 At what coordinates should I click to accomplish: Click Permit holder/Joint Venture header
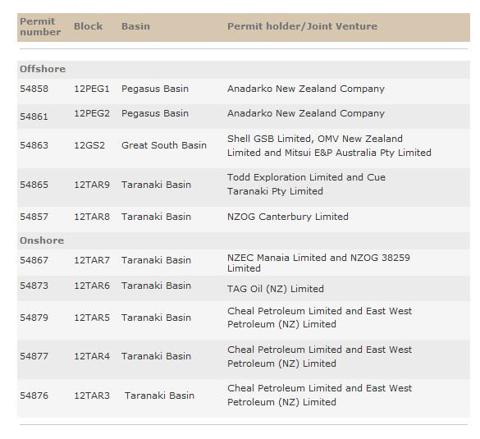[302, 26]
